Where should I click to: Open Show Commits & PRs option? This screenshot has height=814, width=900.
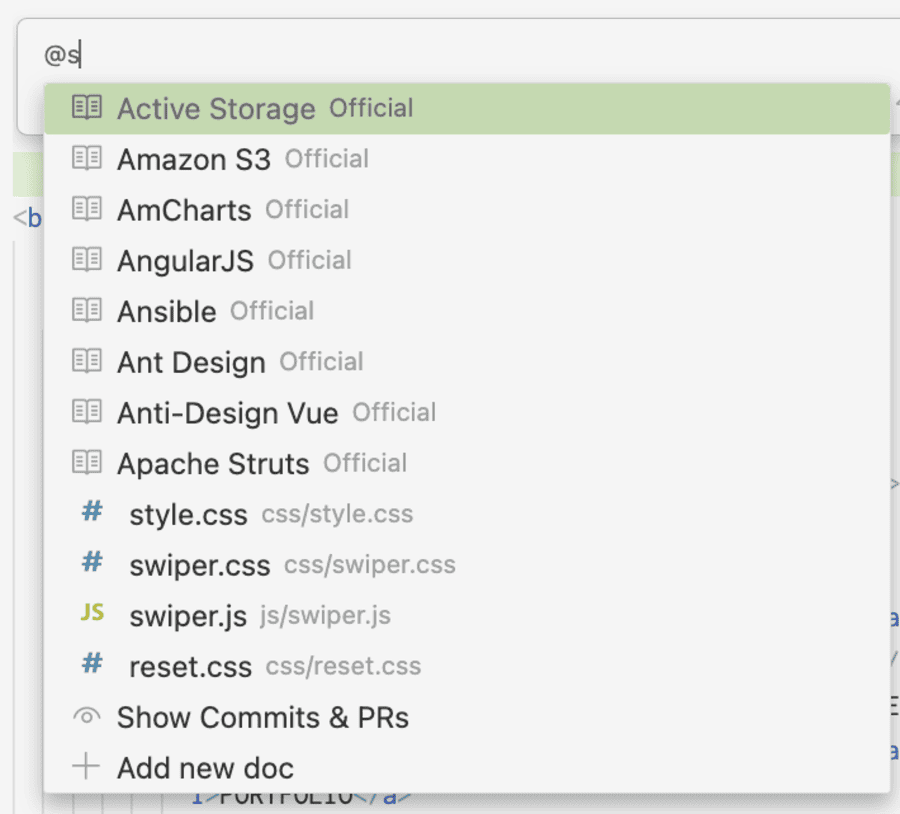467,717
